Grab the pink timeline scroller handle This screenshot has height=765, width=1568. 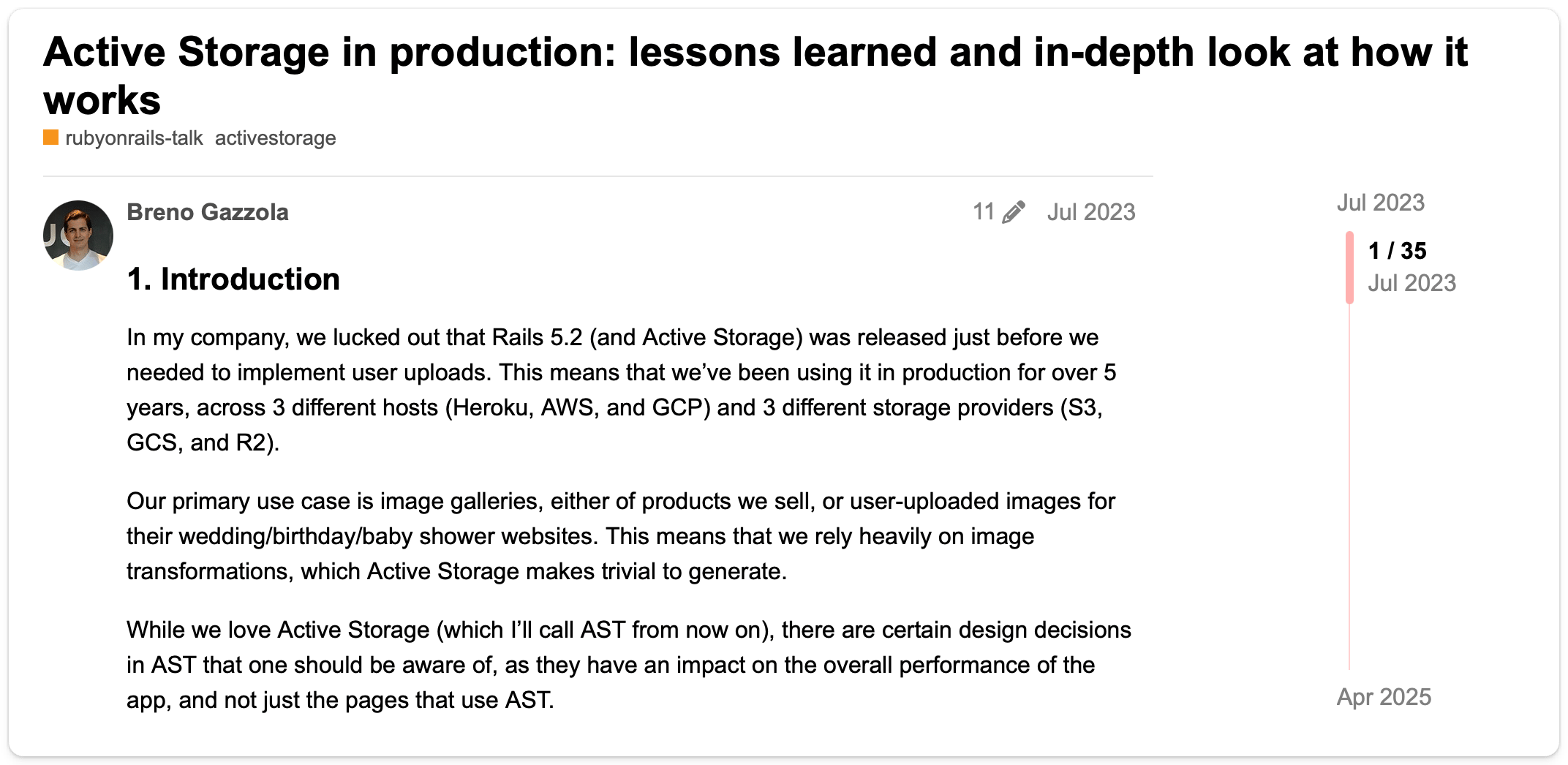click(1349, 267)
